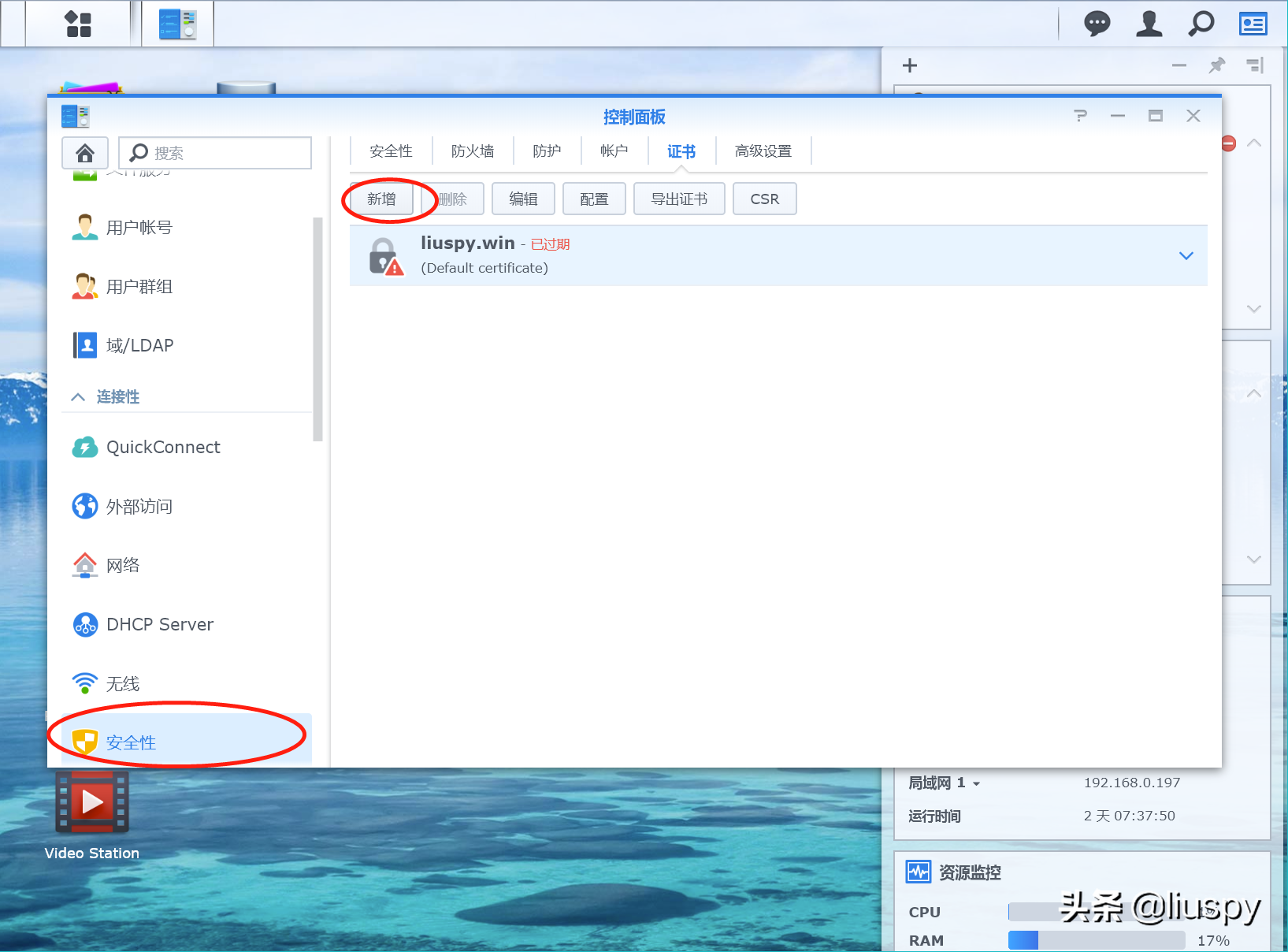
Task: Open the user options person icon
Action: [1149, 24]
